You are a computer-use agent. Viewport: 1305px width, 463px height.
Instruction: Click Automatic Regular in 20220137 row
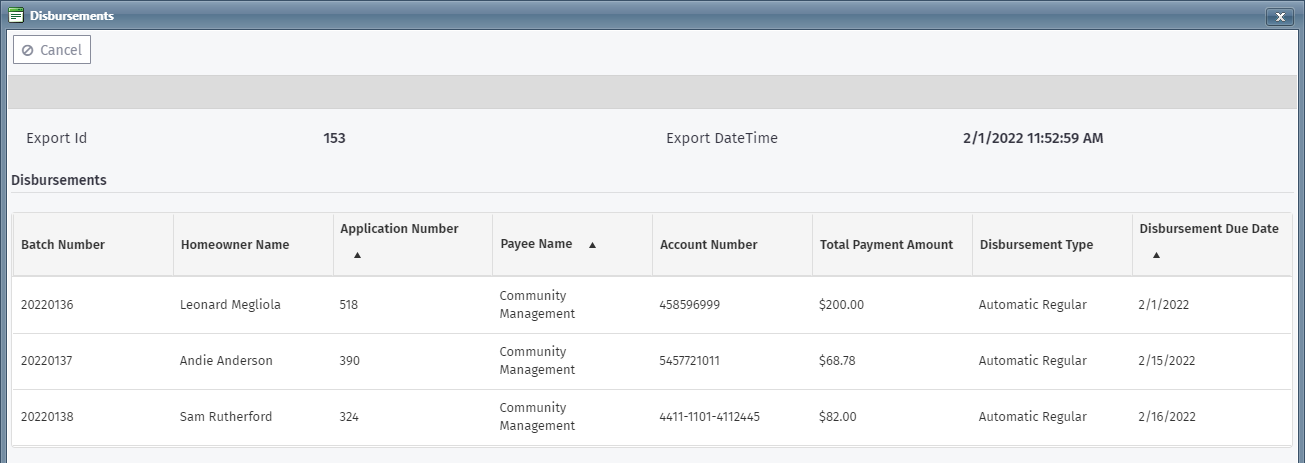click(x=1032, y=361)
